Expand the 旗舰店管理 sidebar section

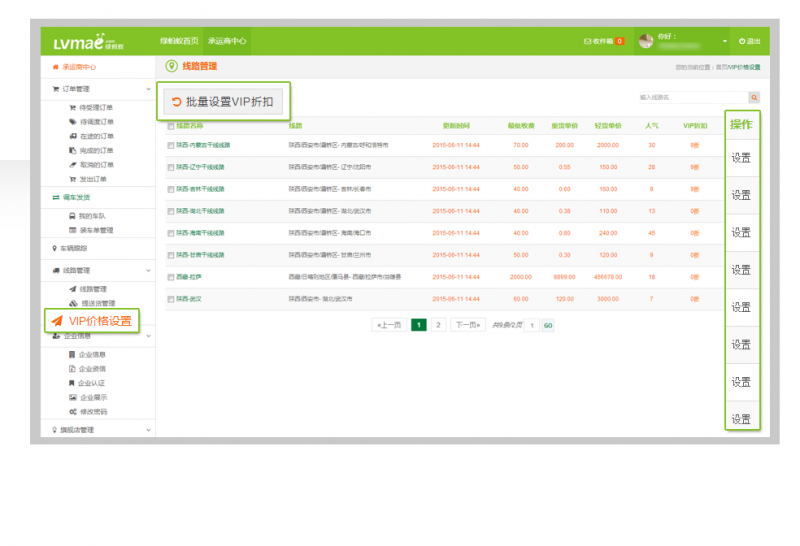click(148, 430)
